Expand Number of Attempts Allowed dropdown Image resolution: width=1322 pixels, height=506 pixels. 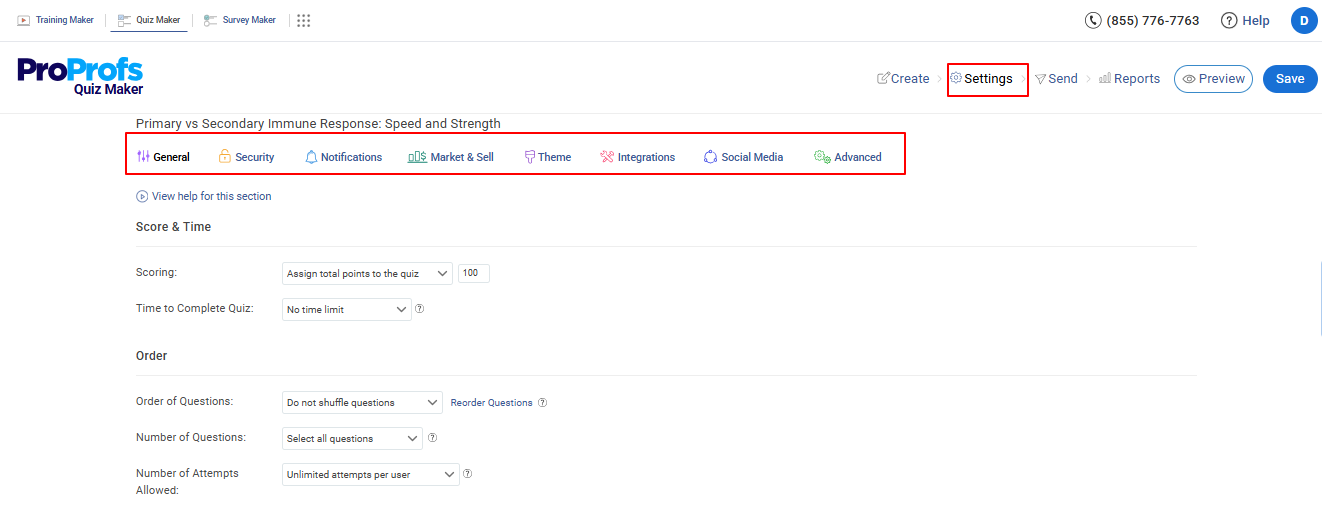[371, 474]
